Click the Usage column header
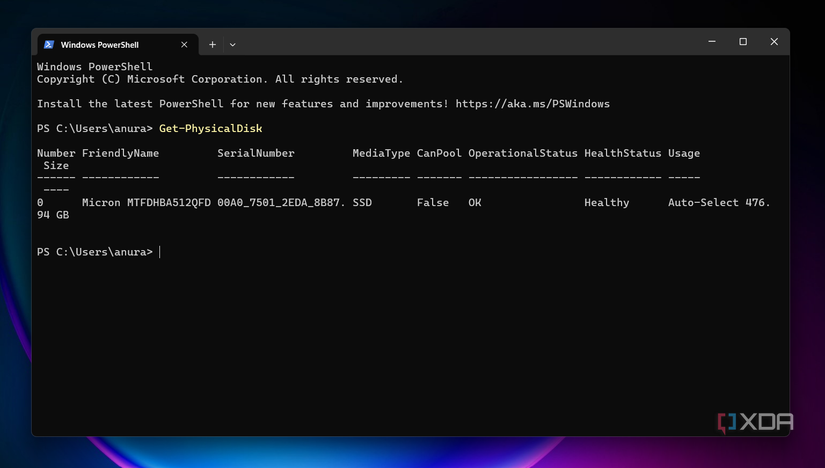Screen dimensions: 825x468 [684, 153]
